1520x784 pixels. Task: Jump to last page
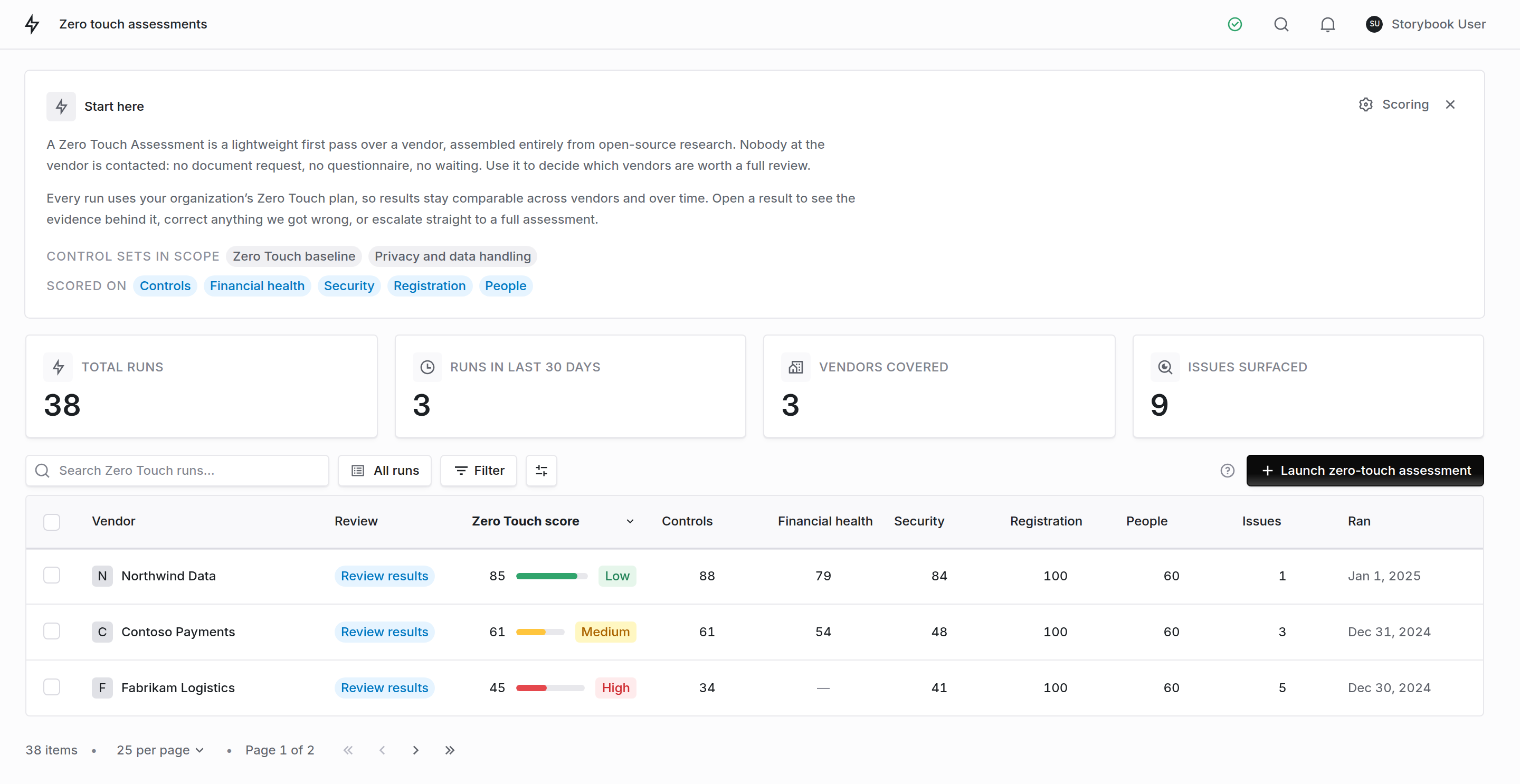point(450,750)
